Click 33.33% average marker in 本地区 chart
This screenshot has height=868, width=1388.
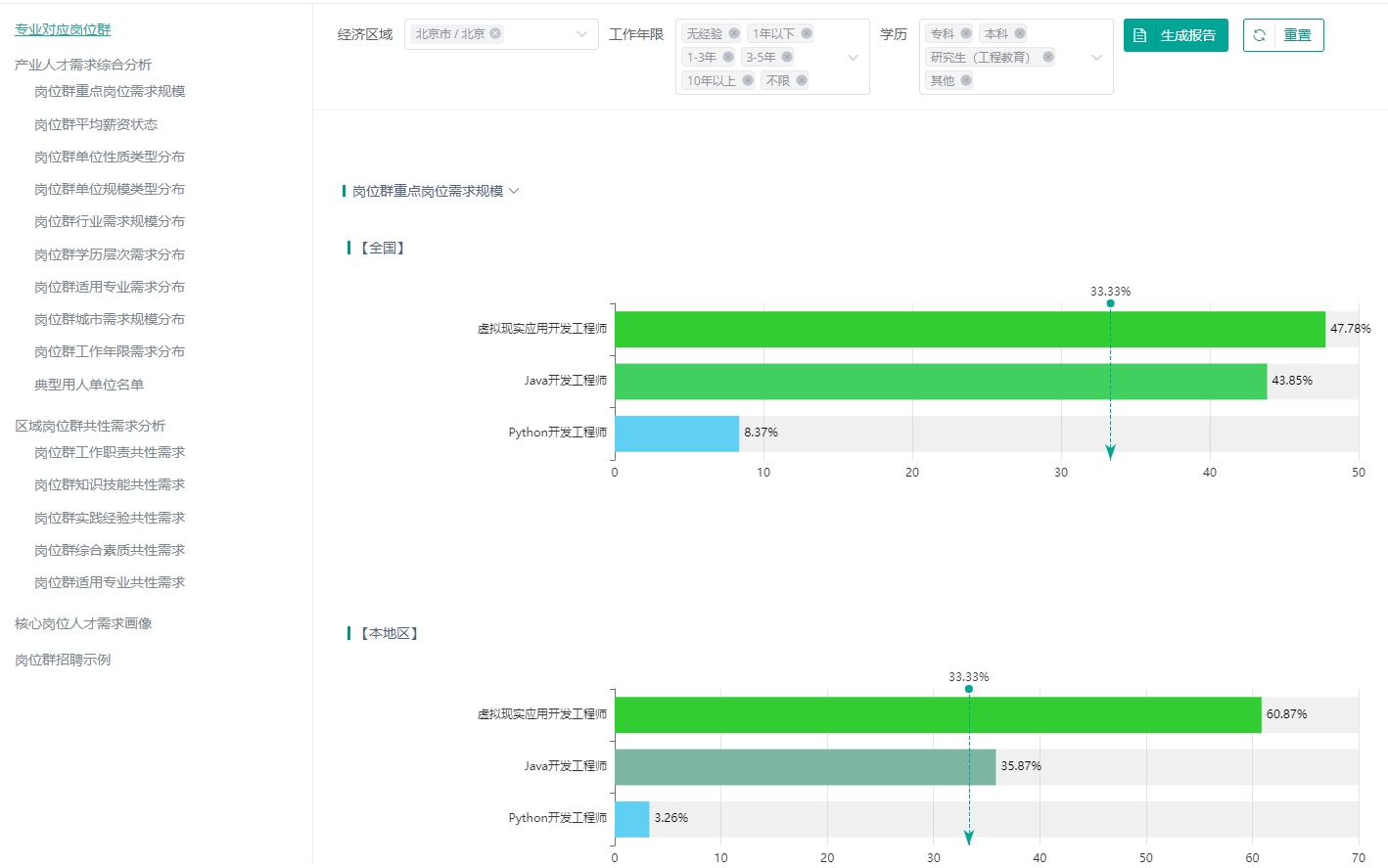click(969, 689)
